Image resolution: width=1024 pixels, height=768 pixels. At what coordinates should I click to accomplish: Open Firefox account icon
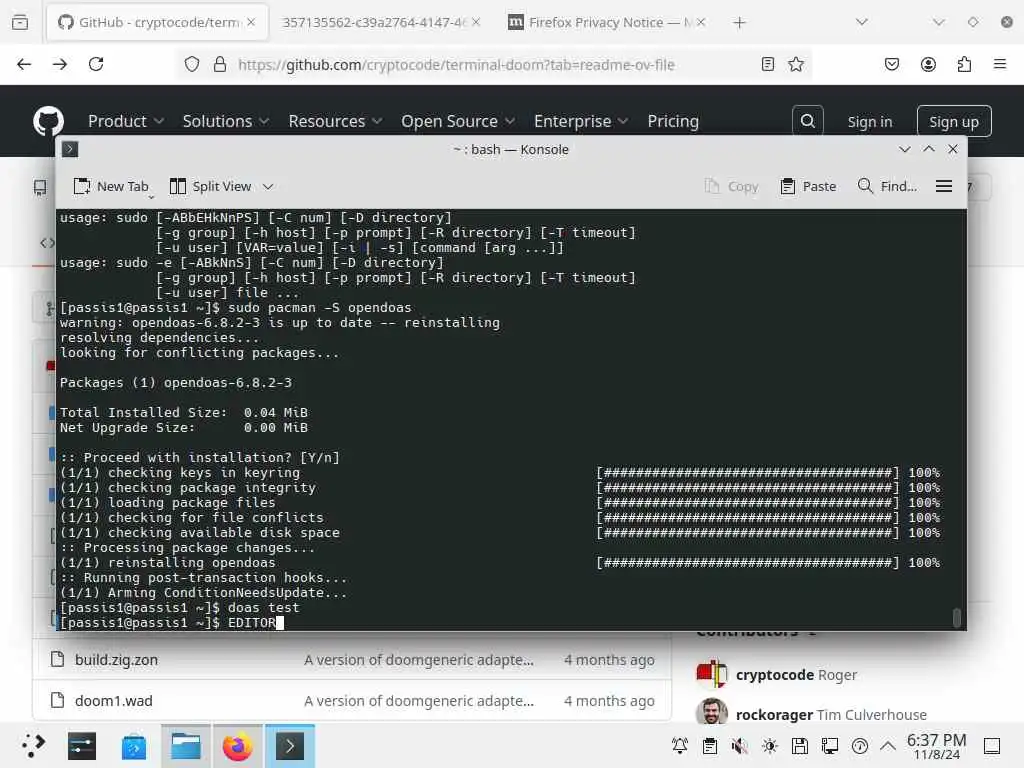point(928,64)
